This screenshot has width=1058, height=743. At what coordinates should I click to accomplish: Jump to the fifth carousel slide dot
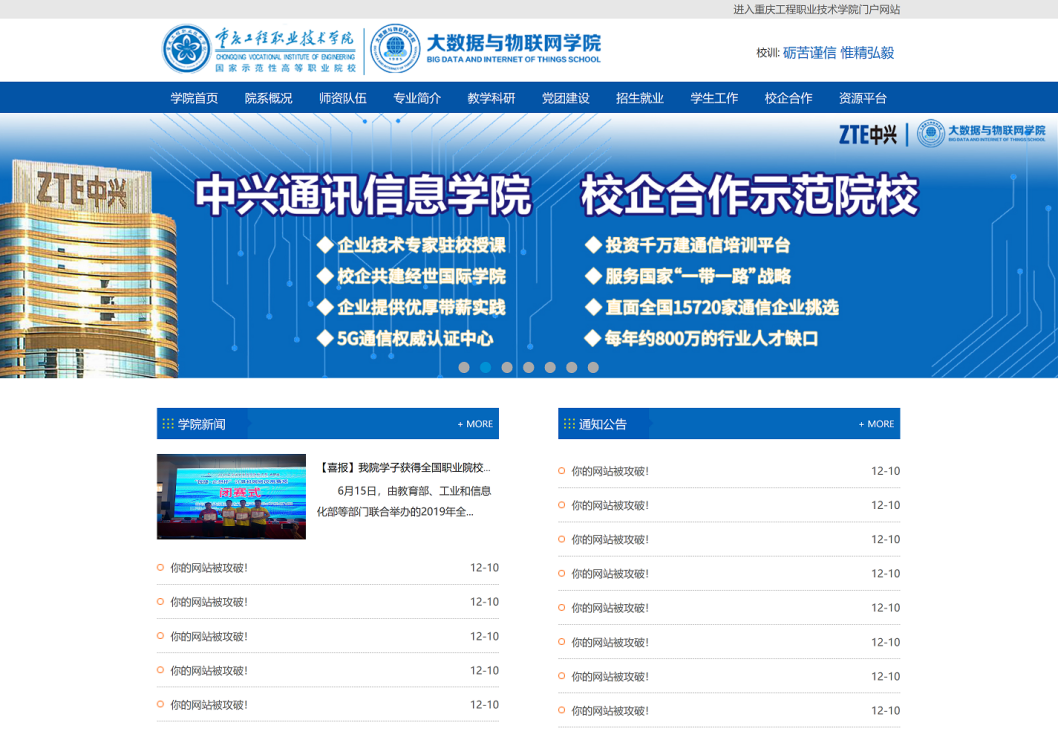(x=551, y=367)
